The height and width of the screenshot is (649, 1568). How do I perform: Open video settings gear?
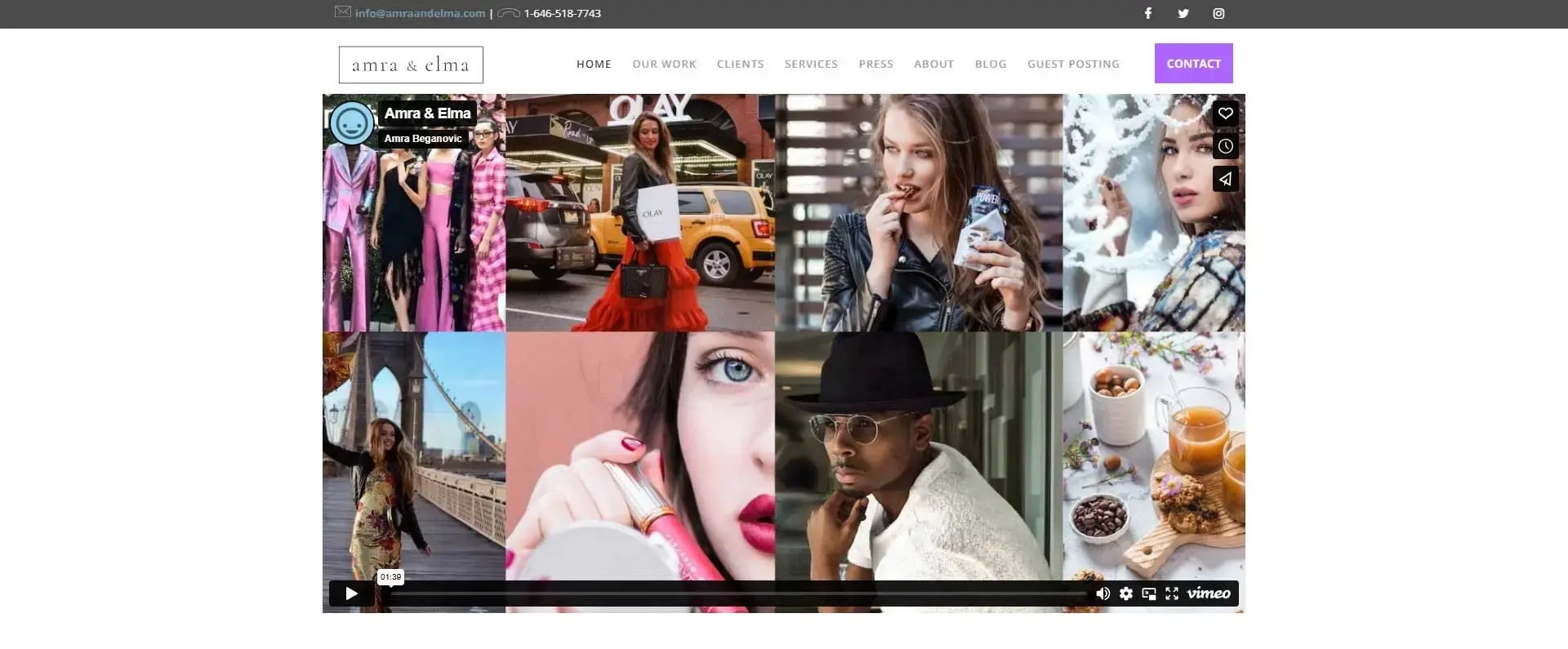coord(1126,593)
